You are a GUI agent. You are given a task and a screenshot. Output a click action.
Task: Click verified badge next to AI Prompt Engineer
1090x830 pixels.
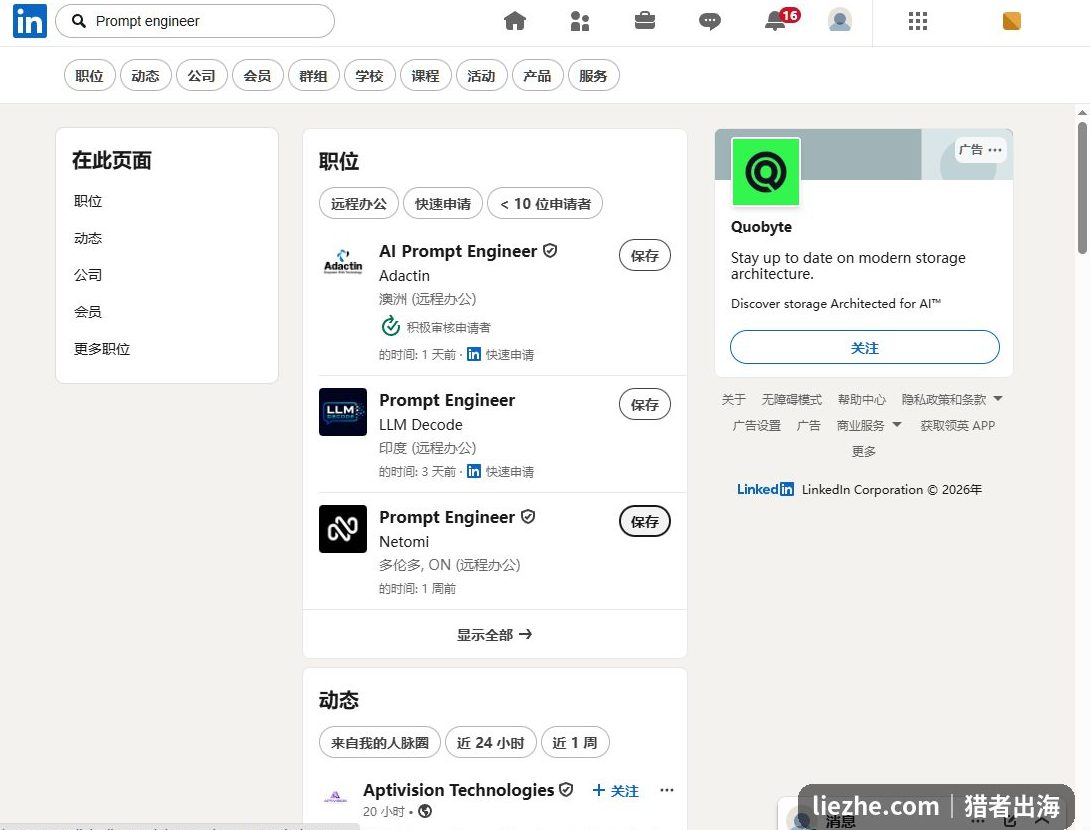point(550,251)
